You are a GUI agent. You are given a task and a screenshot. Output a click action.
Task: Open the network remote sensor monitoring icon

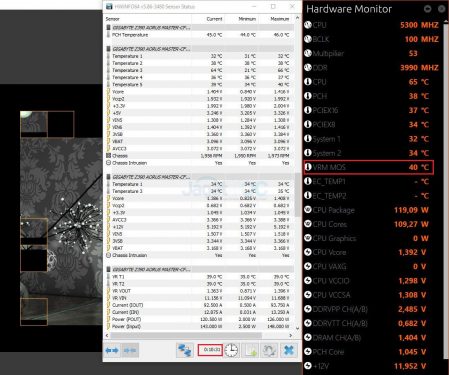pyautogui.click(x=185, y=350)
